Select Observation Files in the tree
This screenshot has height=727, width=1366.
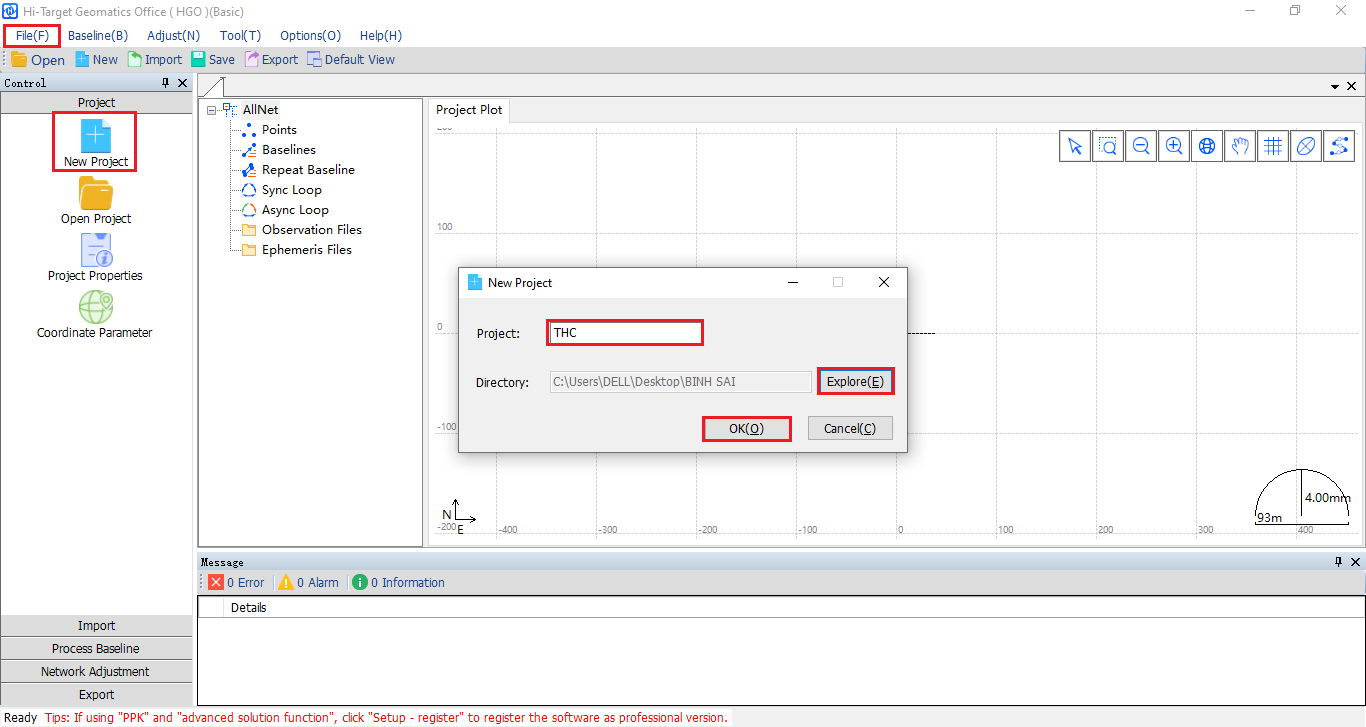pos(311,230)
